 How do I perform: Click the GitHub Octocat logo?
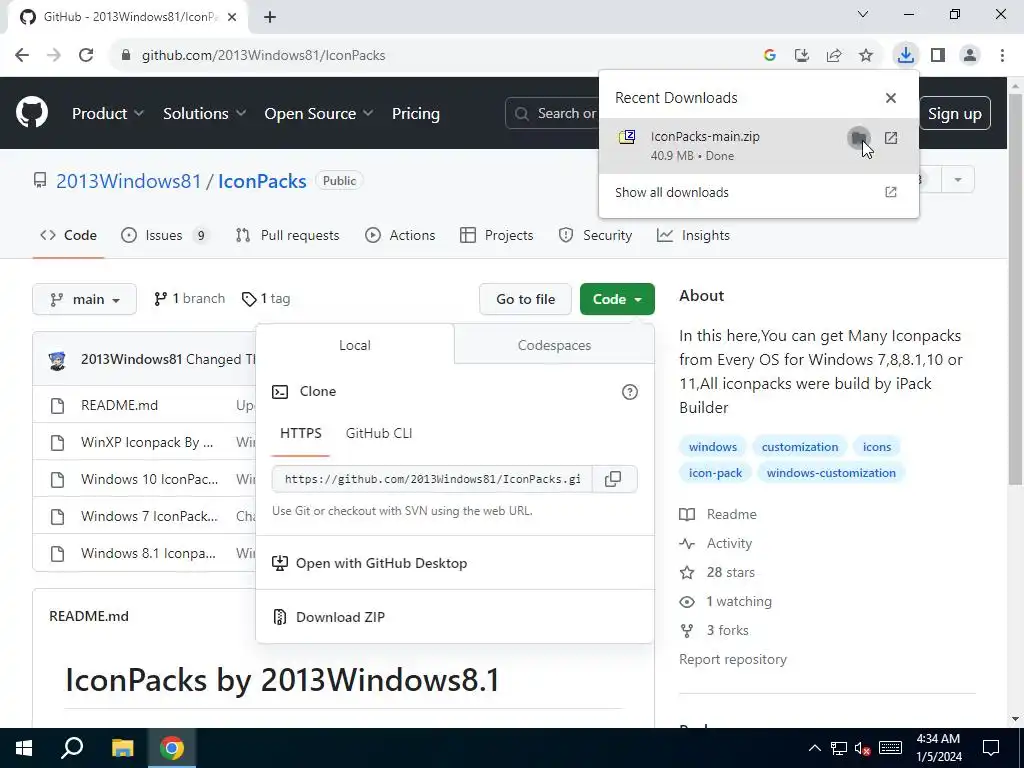pyautogui.click(x=32, y=113)
